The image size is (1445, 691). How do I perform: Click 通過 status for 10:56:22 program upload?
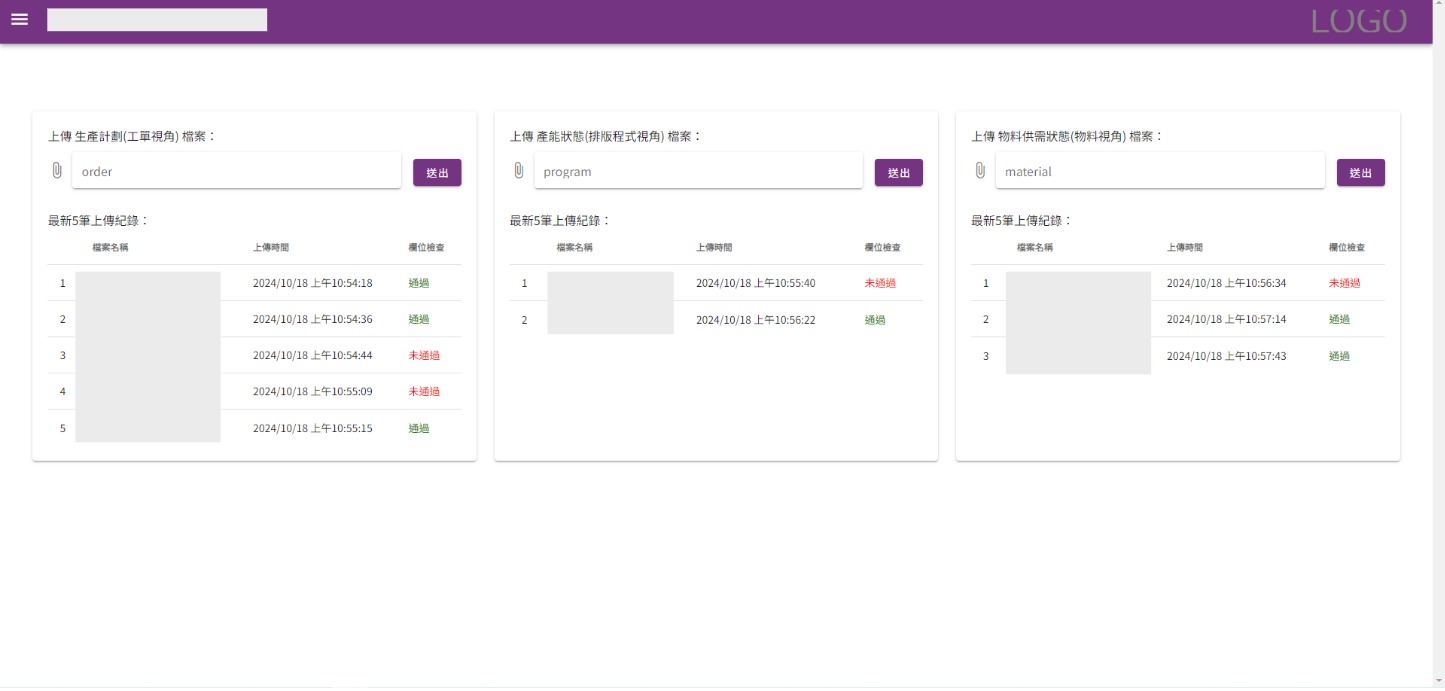[x=875, y=320]
